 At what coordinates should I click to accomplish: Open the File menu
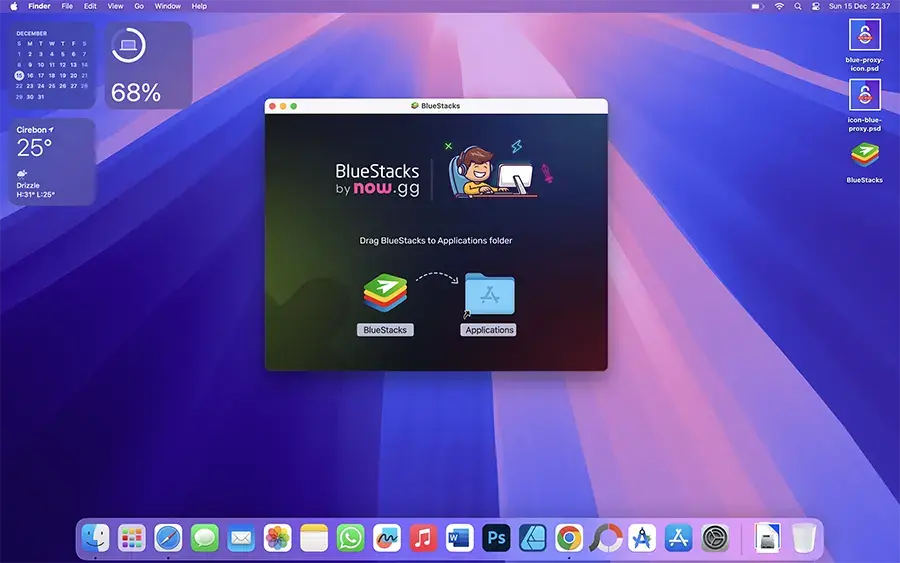(x=67, y=6)
